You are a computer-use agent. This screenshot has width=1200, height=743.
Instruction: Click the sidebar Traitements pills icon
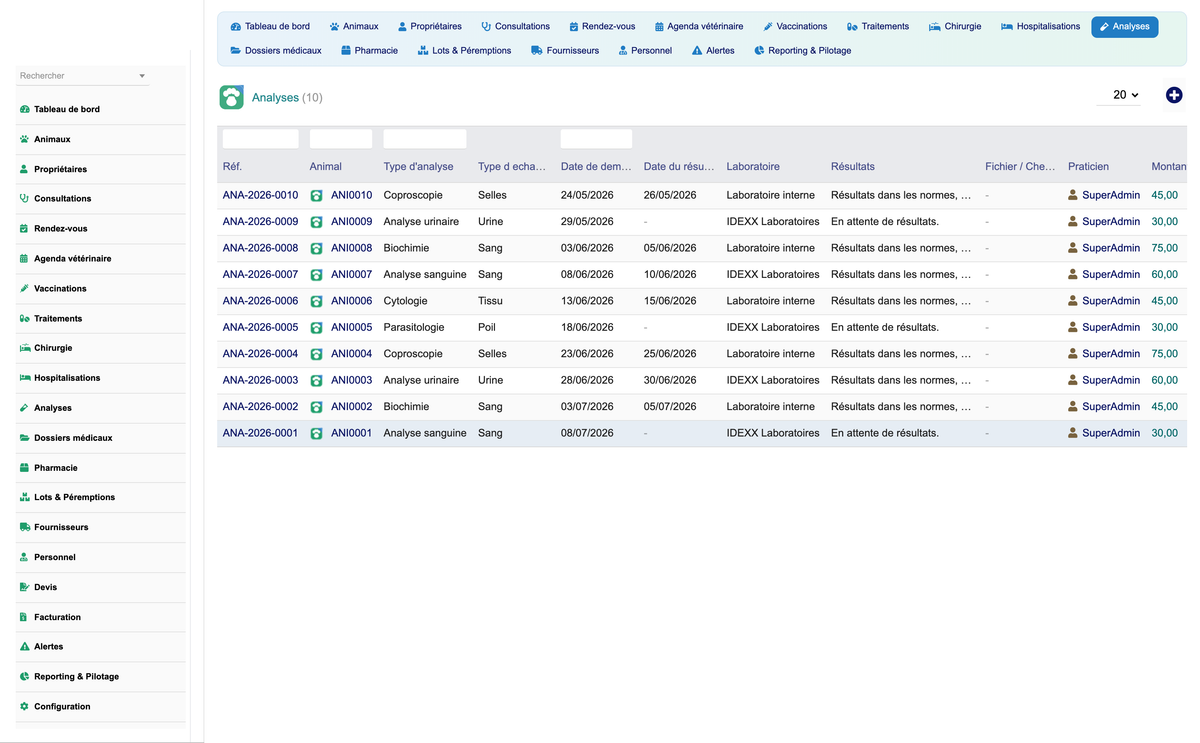pyautogui.click(x=24, y=318)
